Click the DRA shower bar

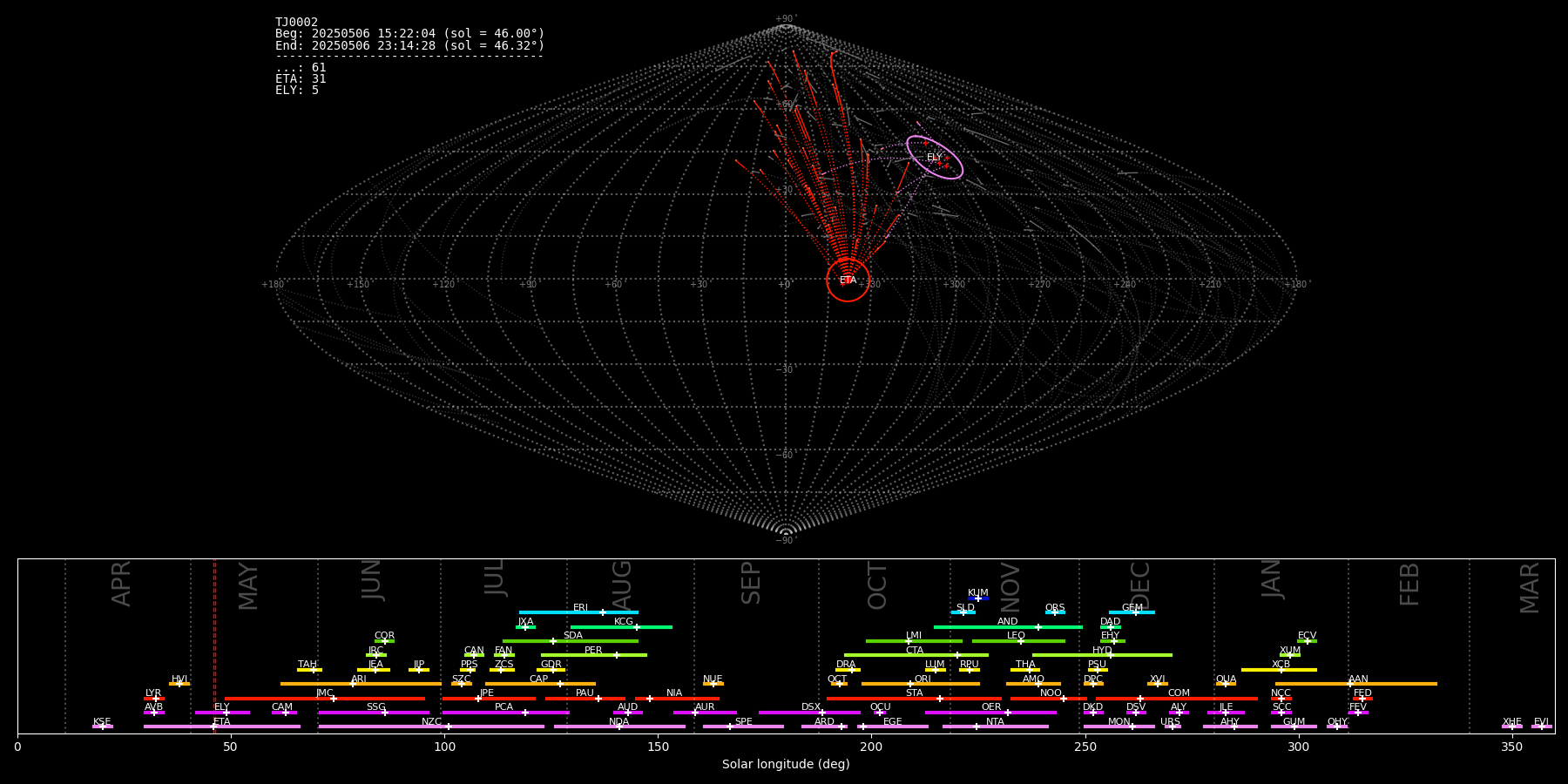click(848, 669)
